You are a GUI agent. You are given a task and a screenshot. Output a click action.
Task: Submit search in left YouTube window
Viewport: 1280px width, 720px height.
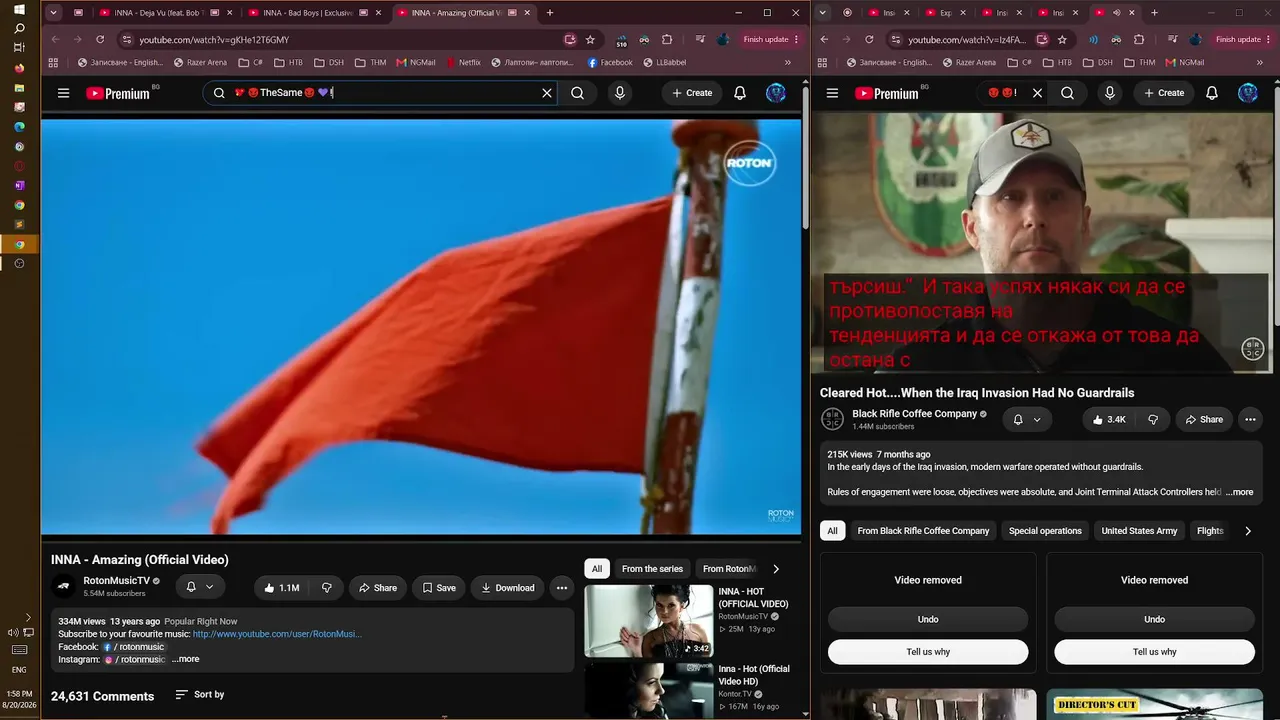[x=577, y=93]
